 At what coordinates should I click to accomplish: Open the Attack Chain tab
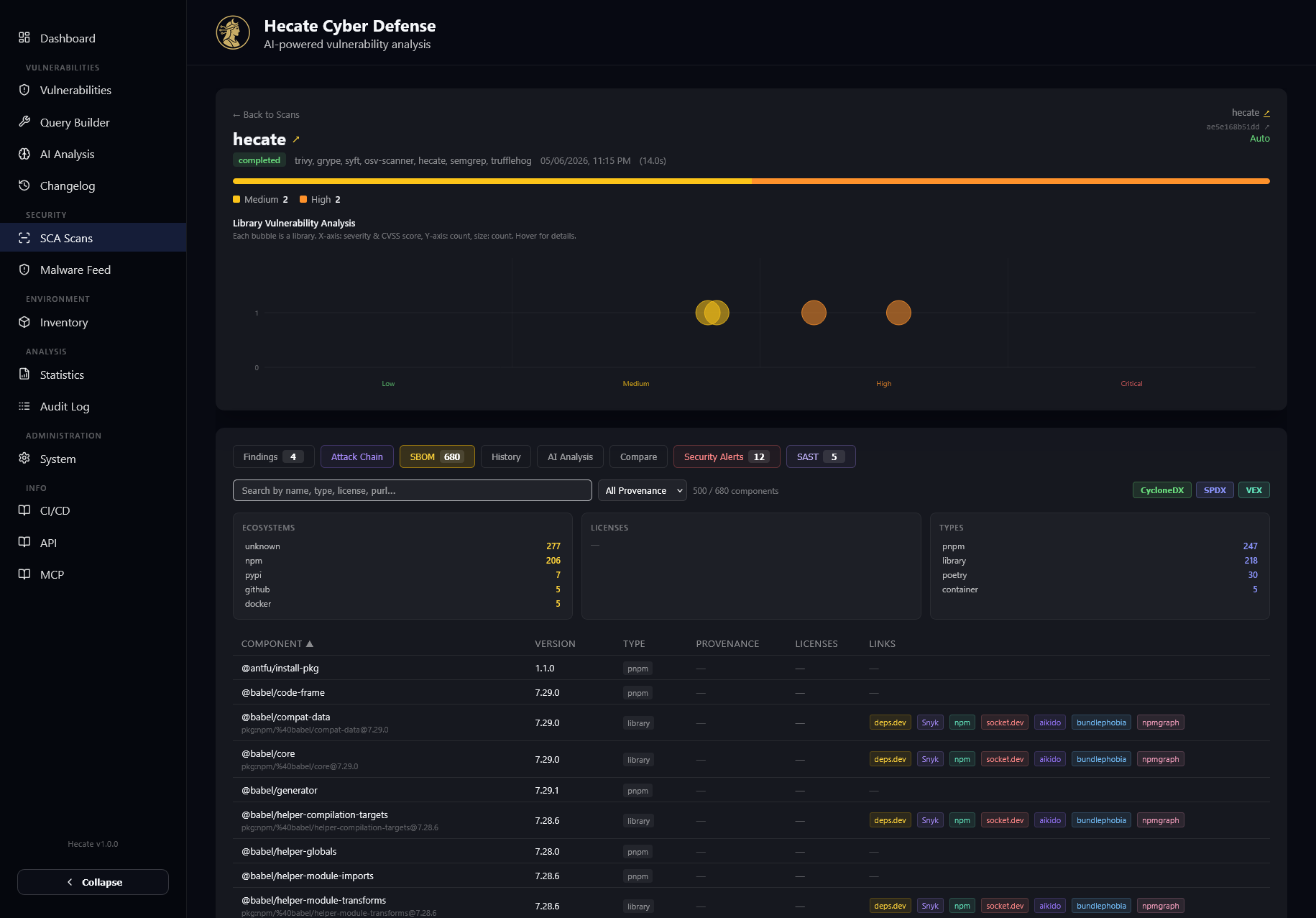tap(357, 456)
